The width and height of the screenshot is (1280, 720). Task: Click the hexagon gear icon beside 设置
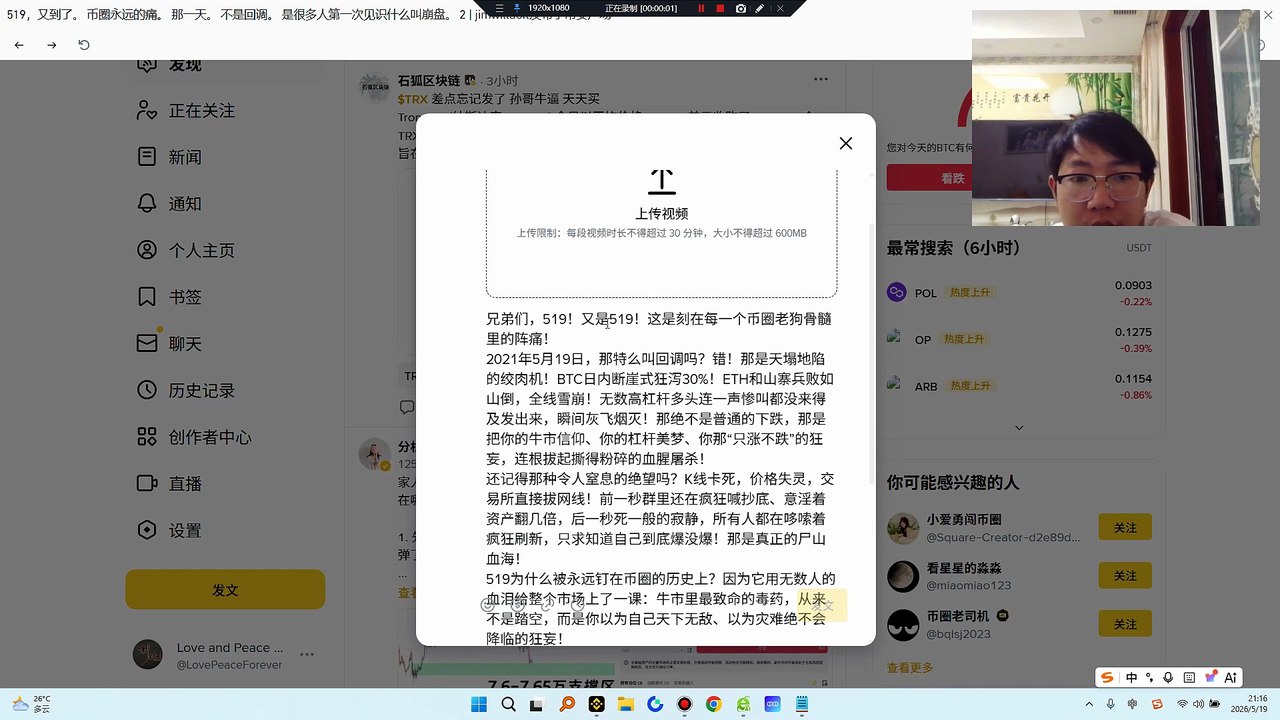[147, 531]
